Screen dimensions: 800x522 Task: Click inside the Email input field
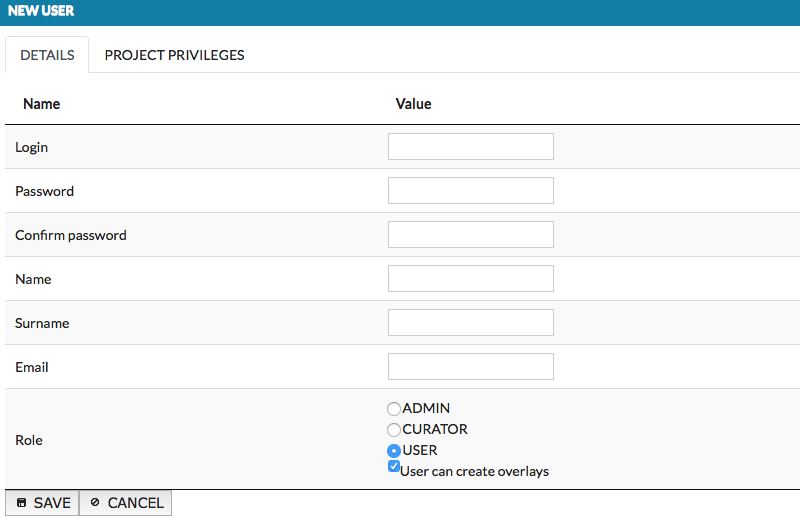[470, 367]
